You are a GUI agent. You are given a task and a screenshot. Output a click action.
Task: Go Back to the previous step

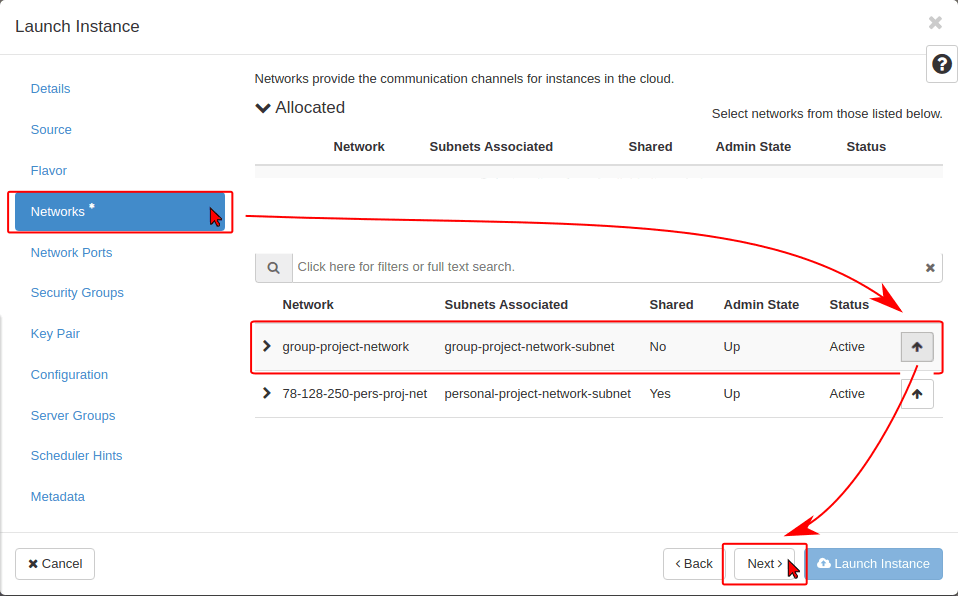coord(693,564)
